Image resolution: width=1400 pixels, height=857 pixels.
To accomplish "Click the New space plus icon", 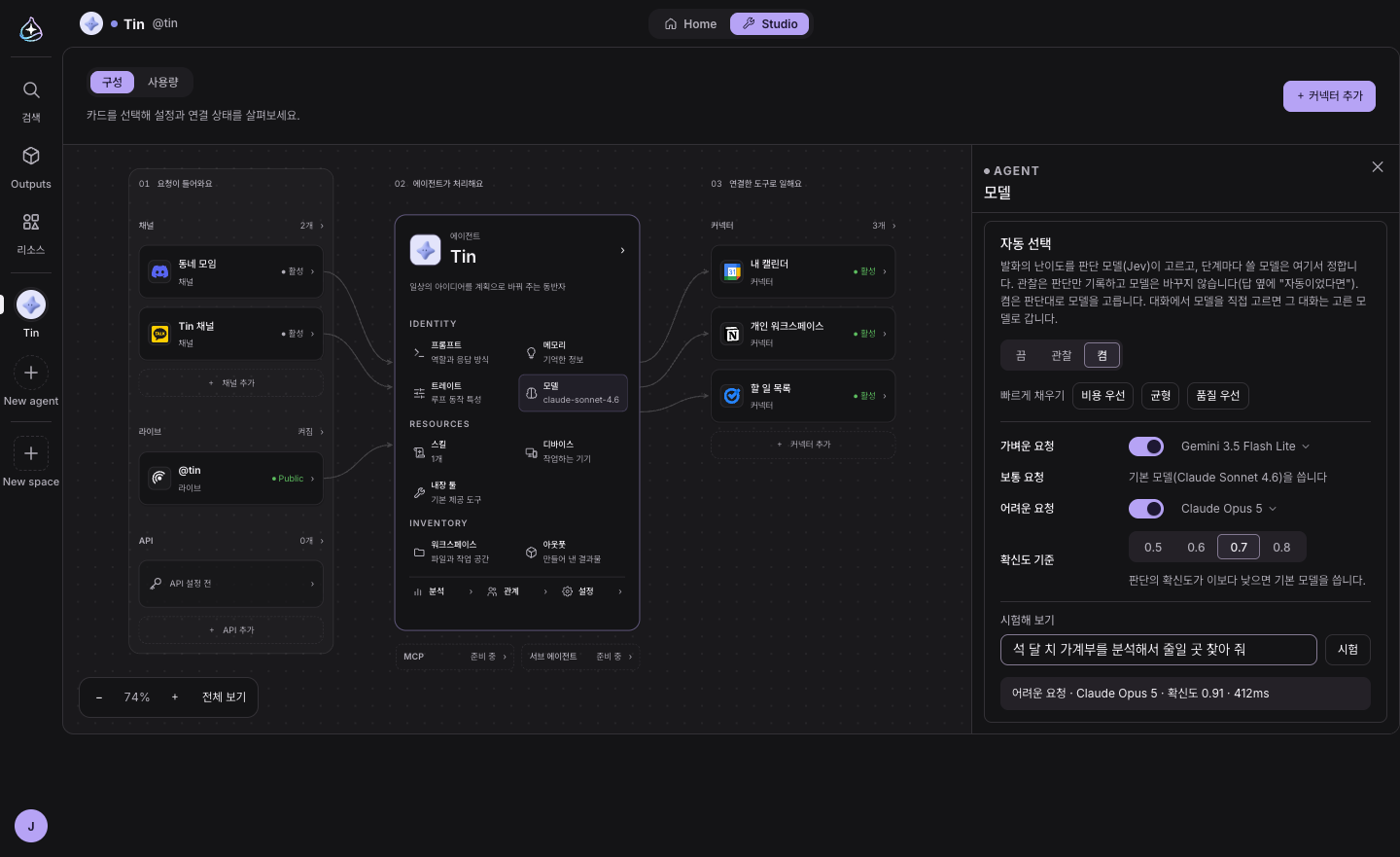I will [x=31, y=453].
